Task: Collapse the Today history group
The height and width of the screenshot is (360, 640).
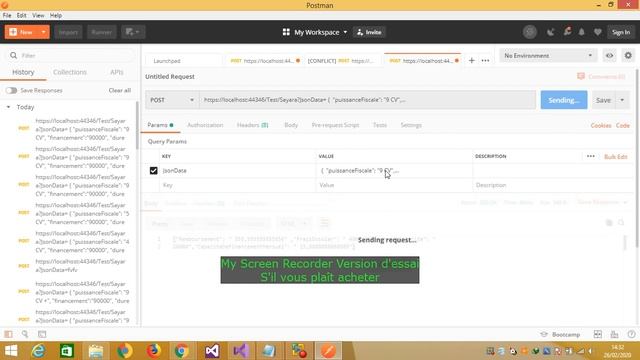Action: (x=8, y=107)
